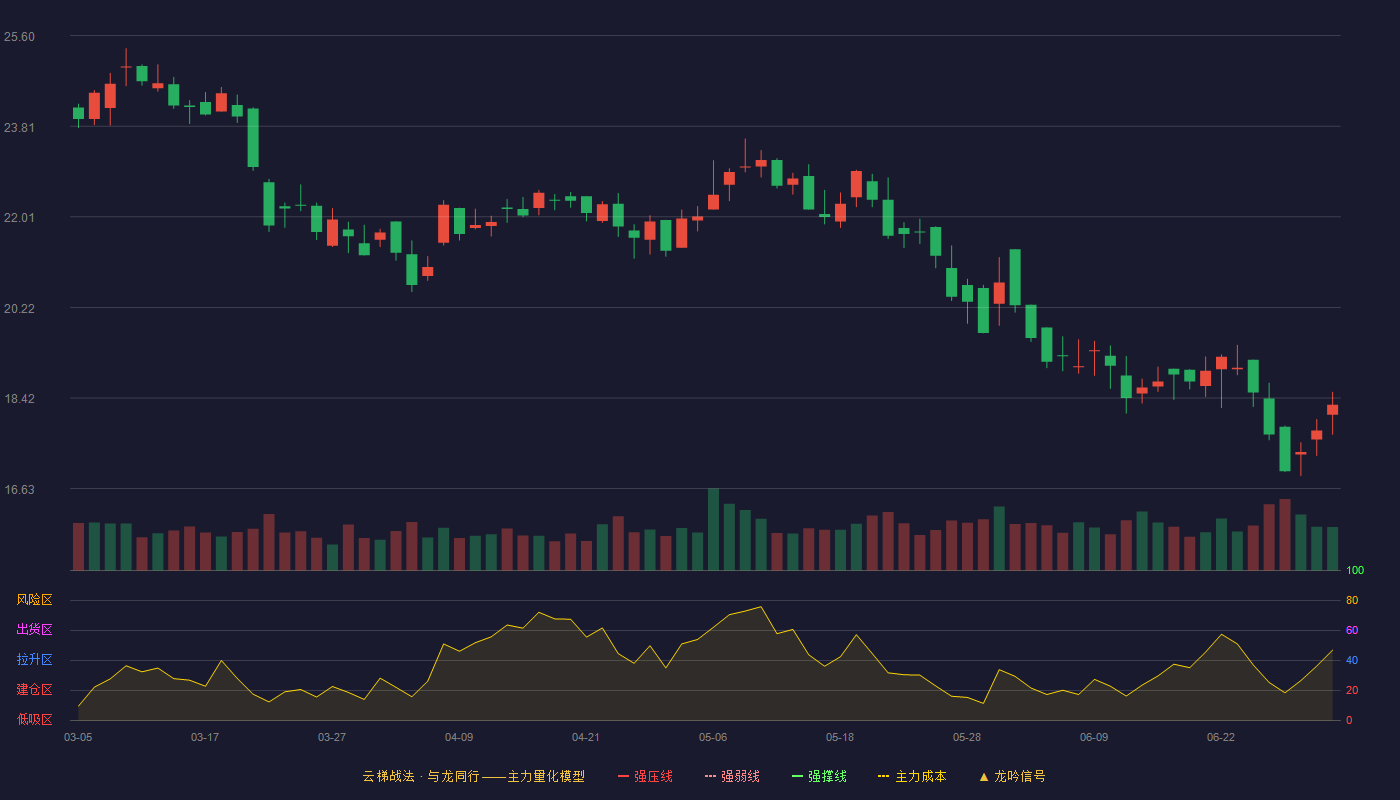Toggle the 强压线 legend item
Screen dimensions: 1400x800
645,776
